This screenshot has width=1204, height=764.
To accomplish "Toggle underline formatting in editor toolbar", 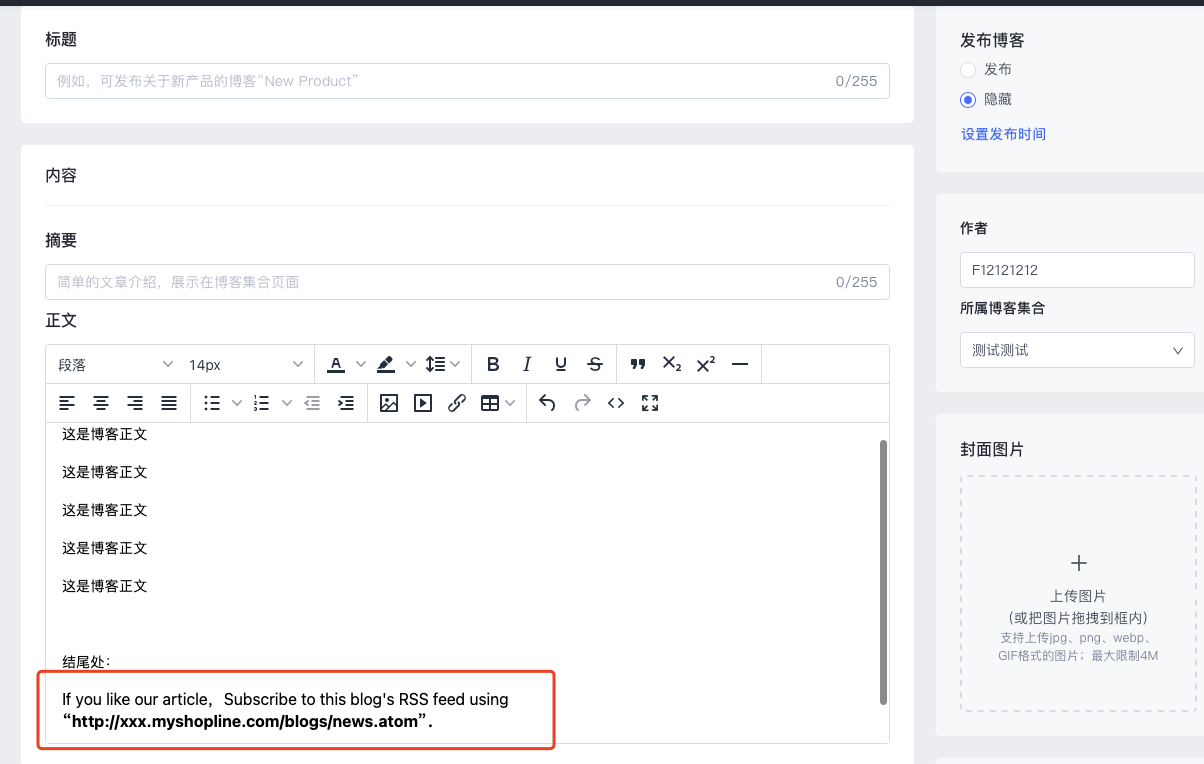I will [x=561, y=365].
